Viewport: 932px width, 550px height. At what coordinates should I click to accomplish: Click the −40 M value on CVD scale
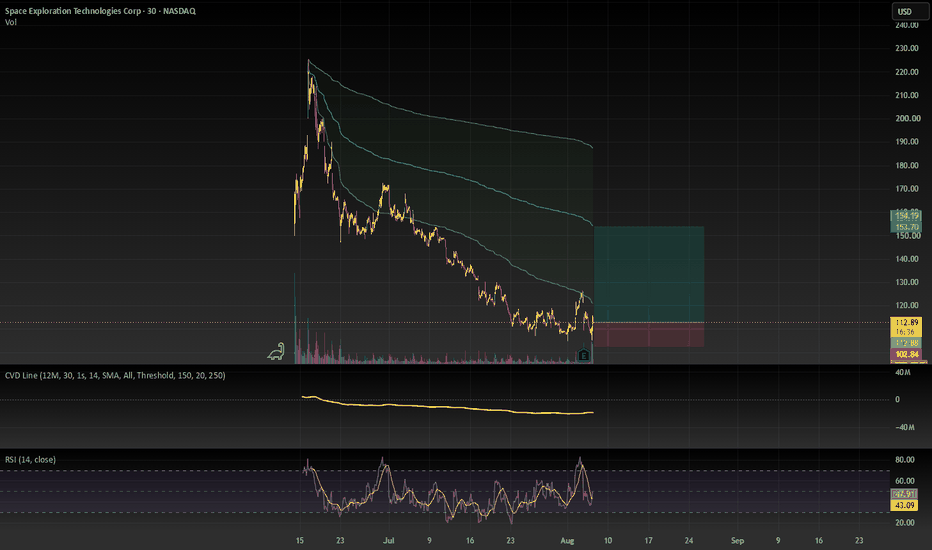[x=905, y=428]
